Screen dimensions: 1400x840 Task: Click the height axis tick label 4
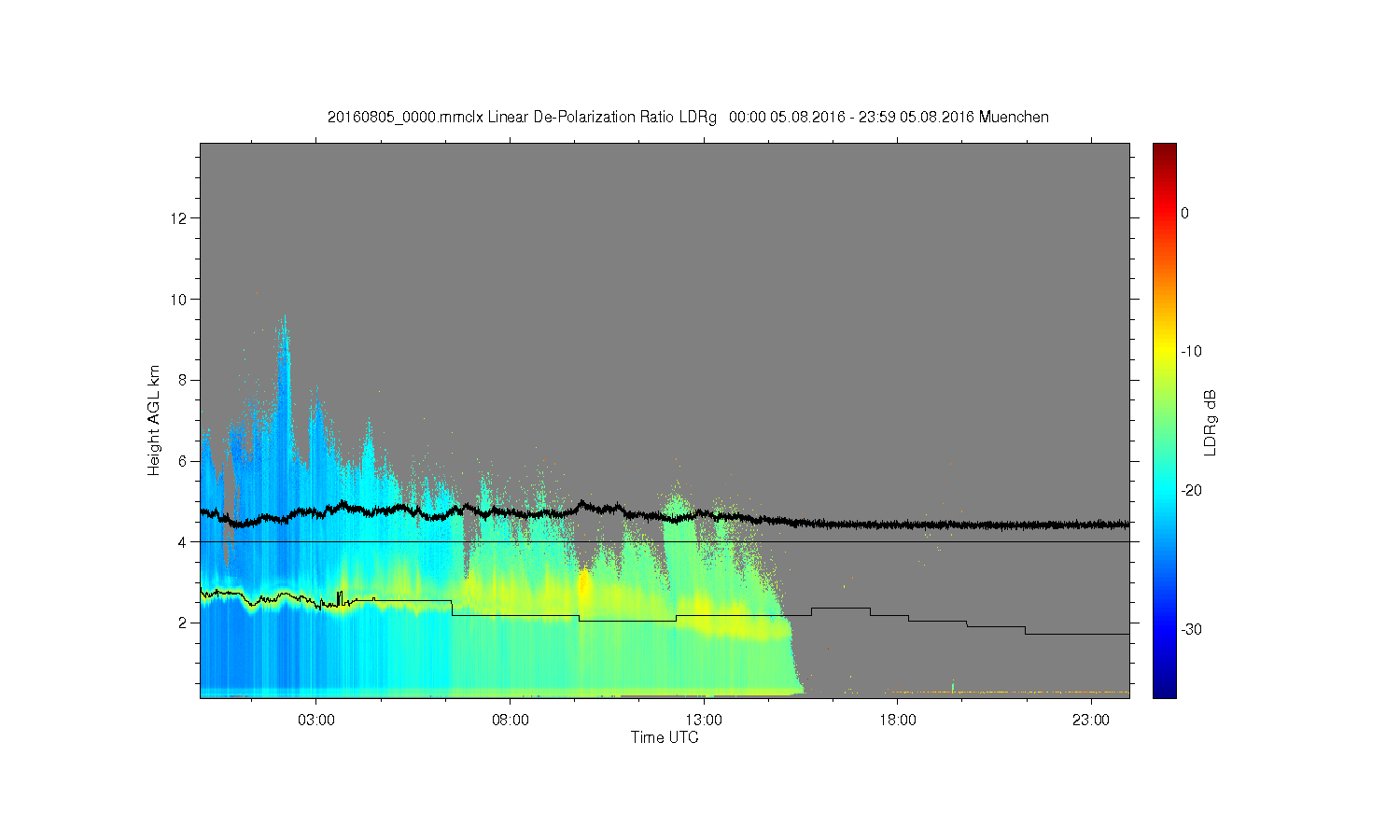click(x=183, y=542)
